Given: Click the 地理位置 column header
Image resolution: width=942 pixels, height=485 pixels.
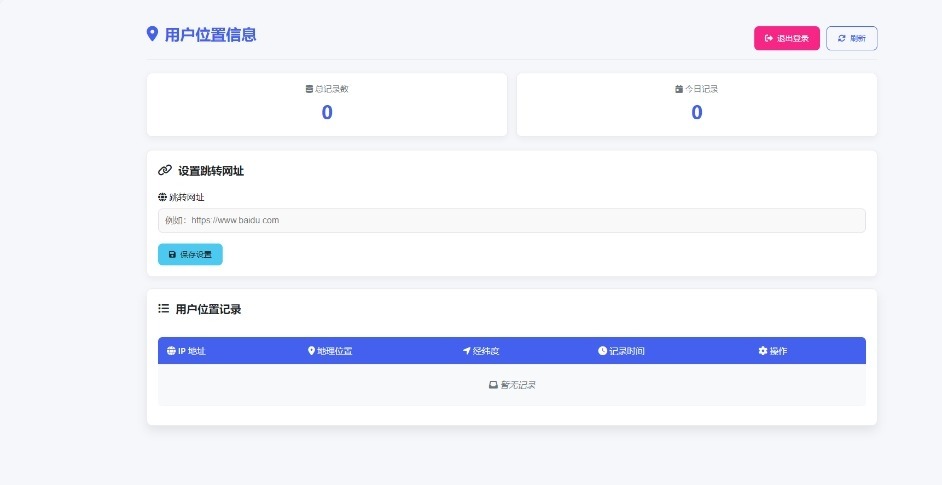Looking at the screenshot, I should pos(330,351).
